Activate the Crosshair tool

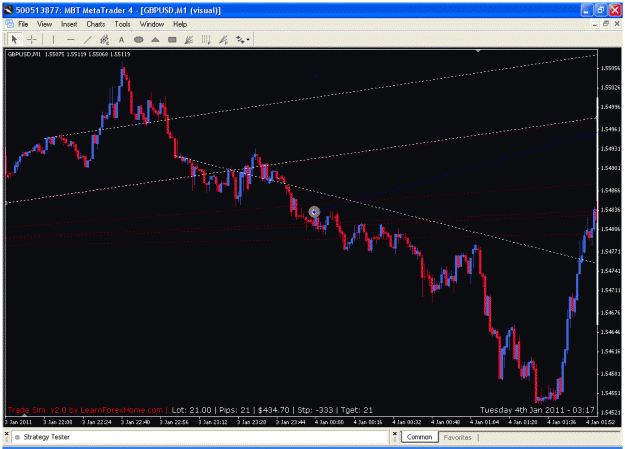tap(31, 39)
